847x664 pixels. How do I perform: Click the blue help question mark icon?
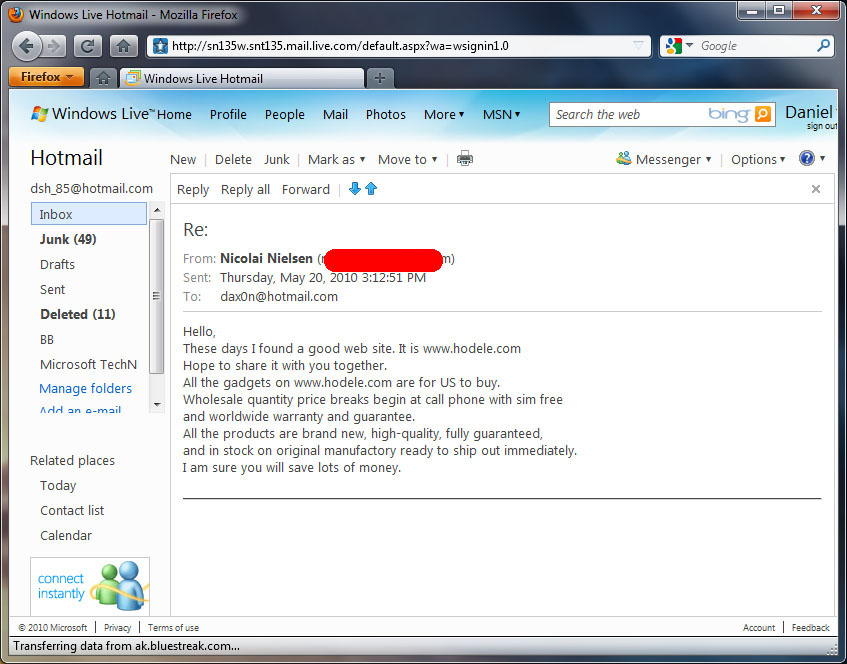click(806, 158)
